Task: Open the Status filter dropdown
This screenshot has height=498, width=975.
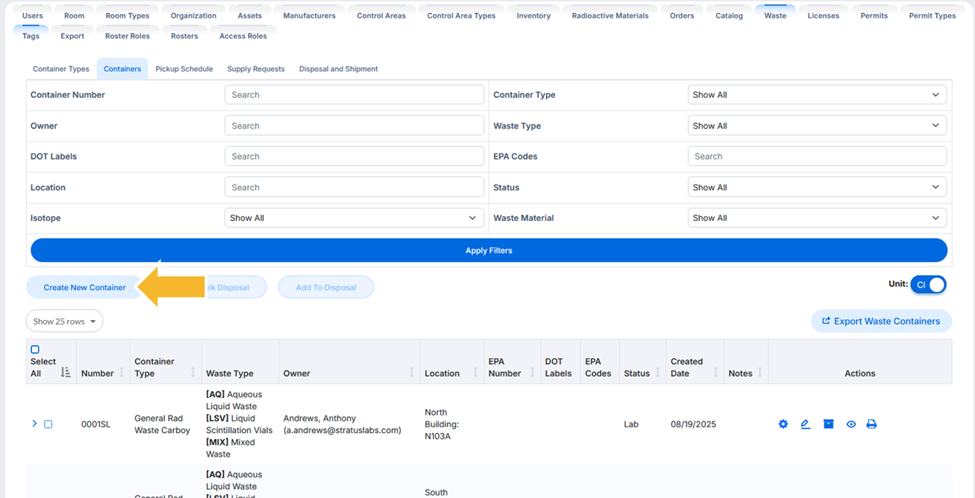Action: pos(817,187)
